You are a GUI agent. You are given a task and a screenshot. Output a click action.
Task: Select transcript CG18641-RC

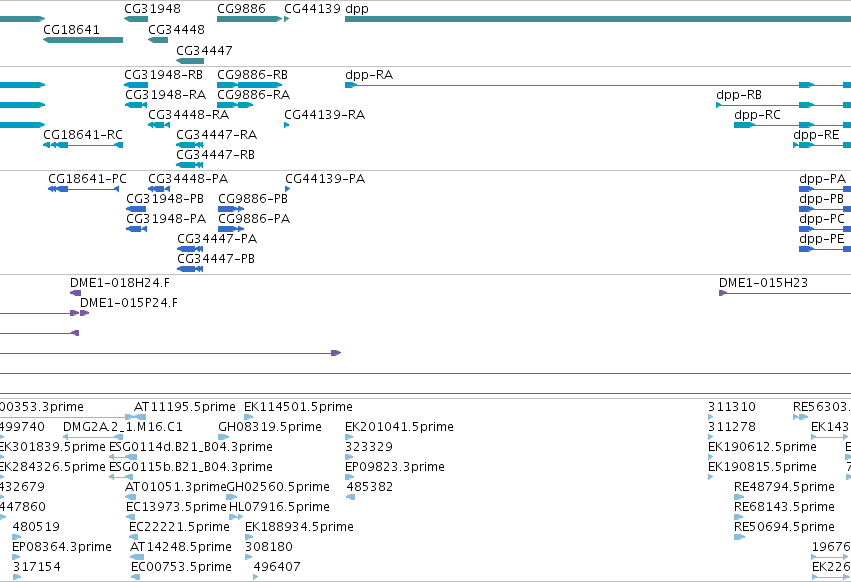83,135
